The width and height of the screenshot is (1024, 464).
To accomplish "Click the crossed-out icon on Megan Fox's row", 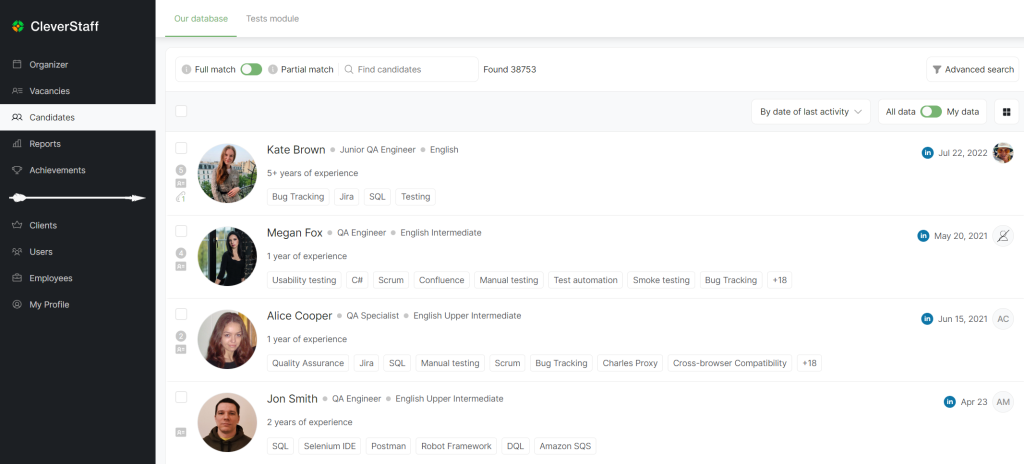I will click(x=1003, y=236).
